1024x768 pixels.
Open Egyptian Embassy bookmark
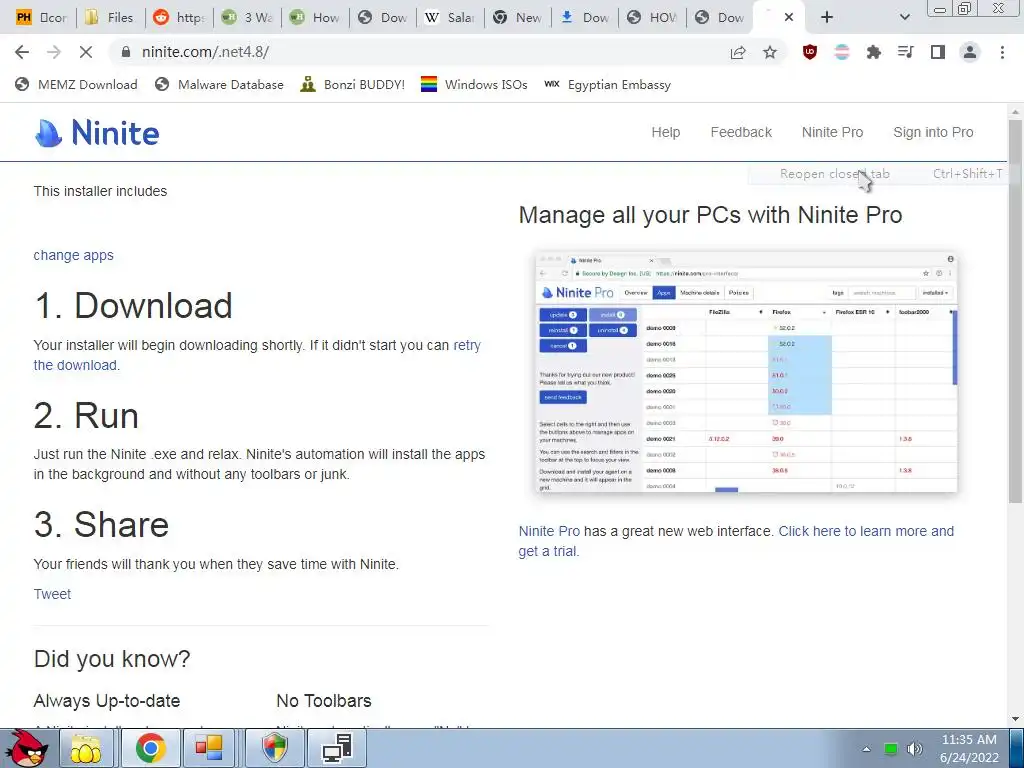point(607,84)
